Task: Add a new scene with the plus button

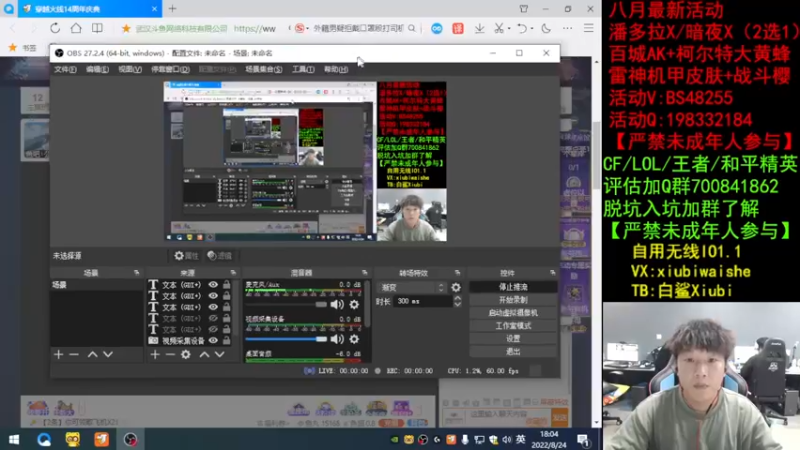Action: [x=59, y=354]
